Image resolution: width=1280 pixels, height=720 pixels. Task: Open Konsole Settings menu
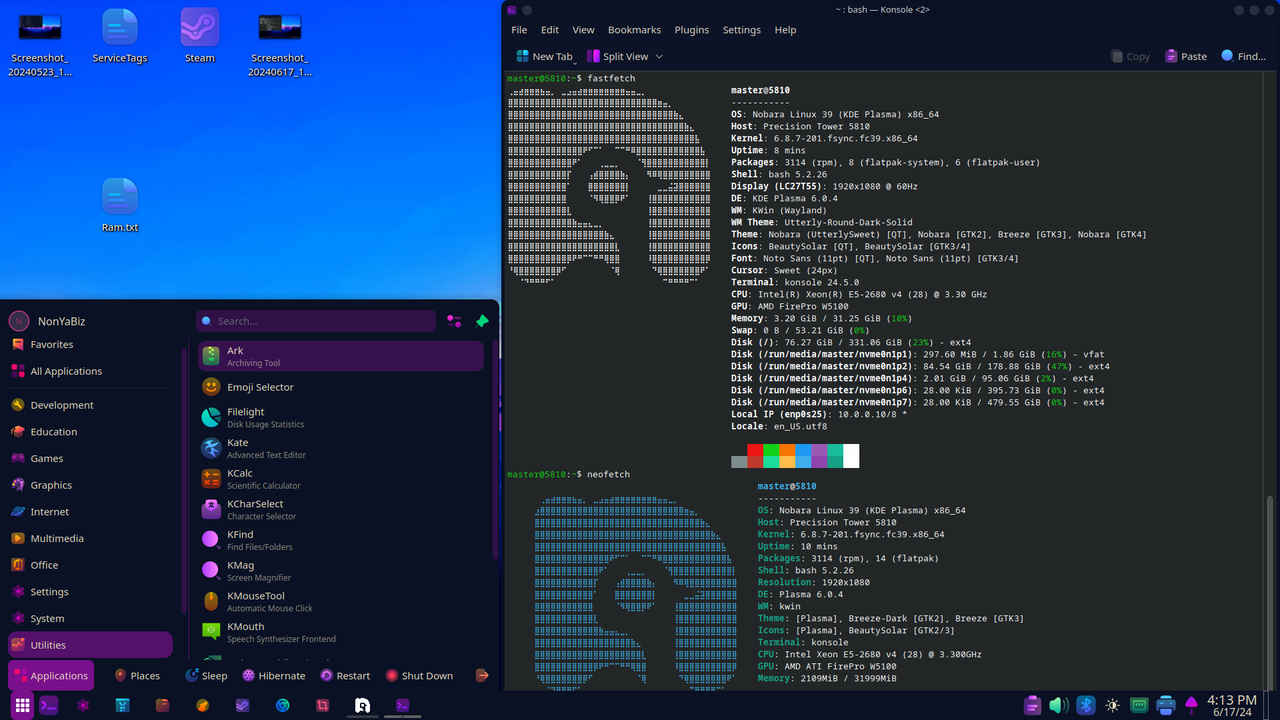(742, 30)
